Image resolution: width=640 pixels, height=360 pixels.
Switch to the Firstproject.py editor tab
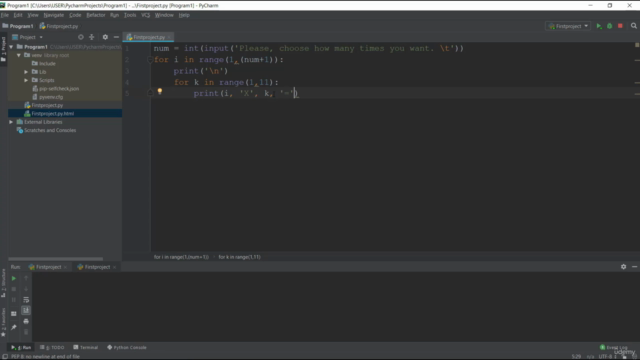point(149,37)
